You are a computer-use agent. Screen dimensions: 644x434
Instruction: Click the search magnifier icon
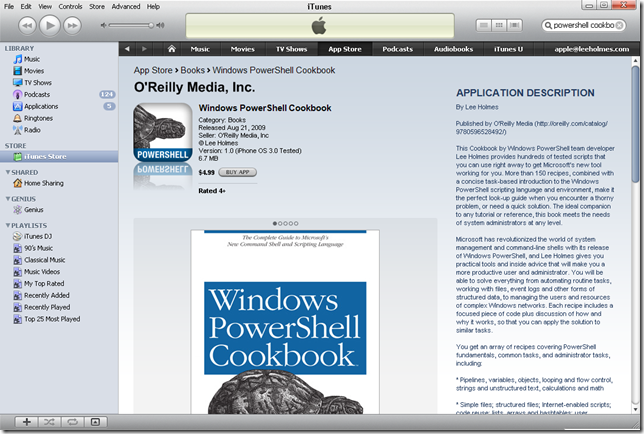pyautogui.click(x=548, y=25)
